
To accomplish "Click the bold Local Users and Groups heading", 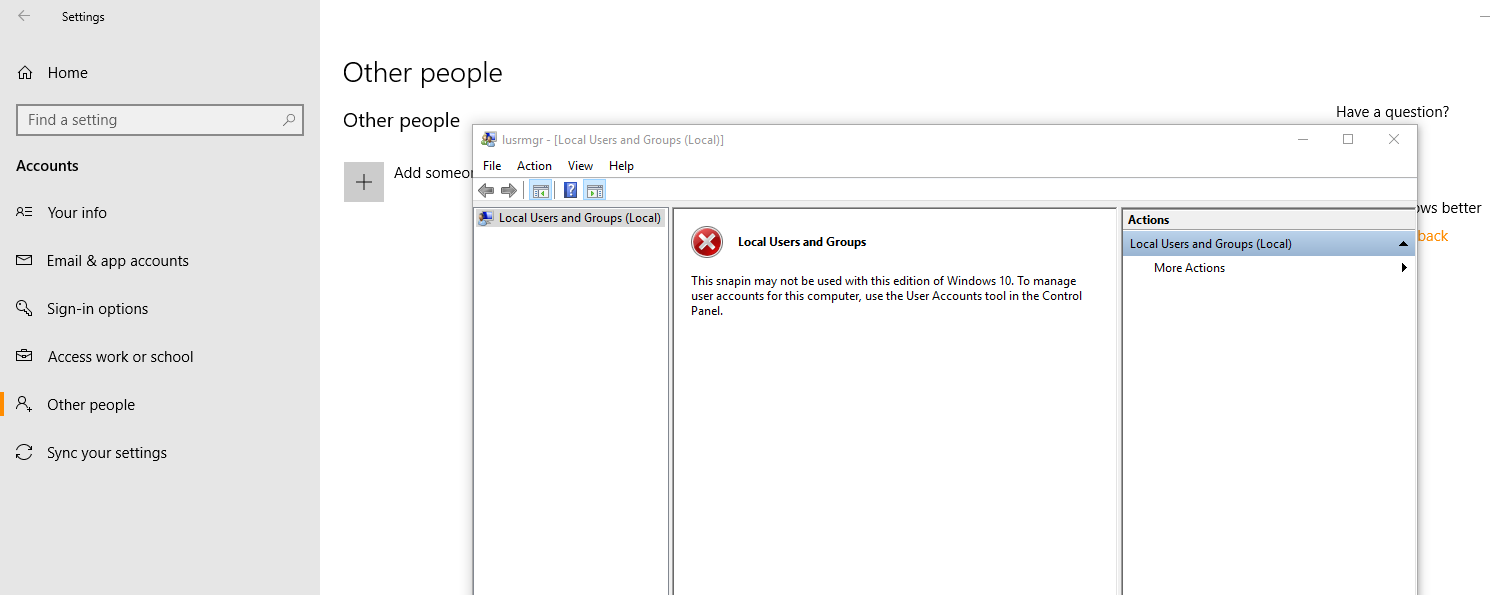I will [802, 242].
